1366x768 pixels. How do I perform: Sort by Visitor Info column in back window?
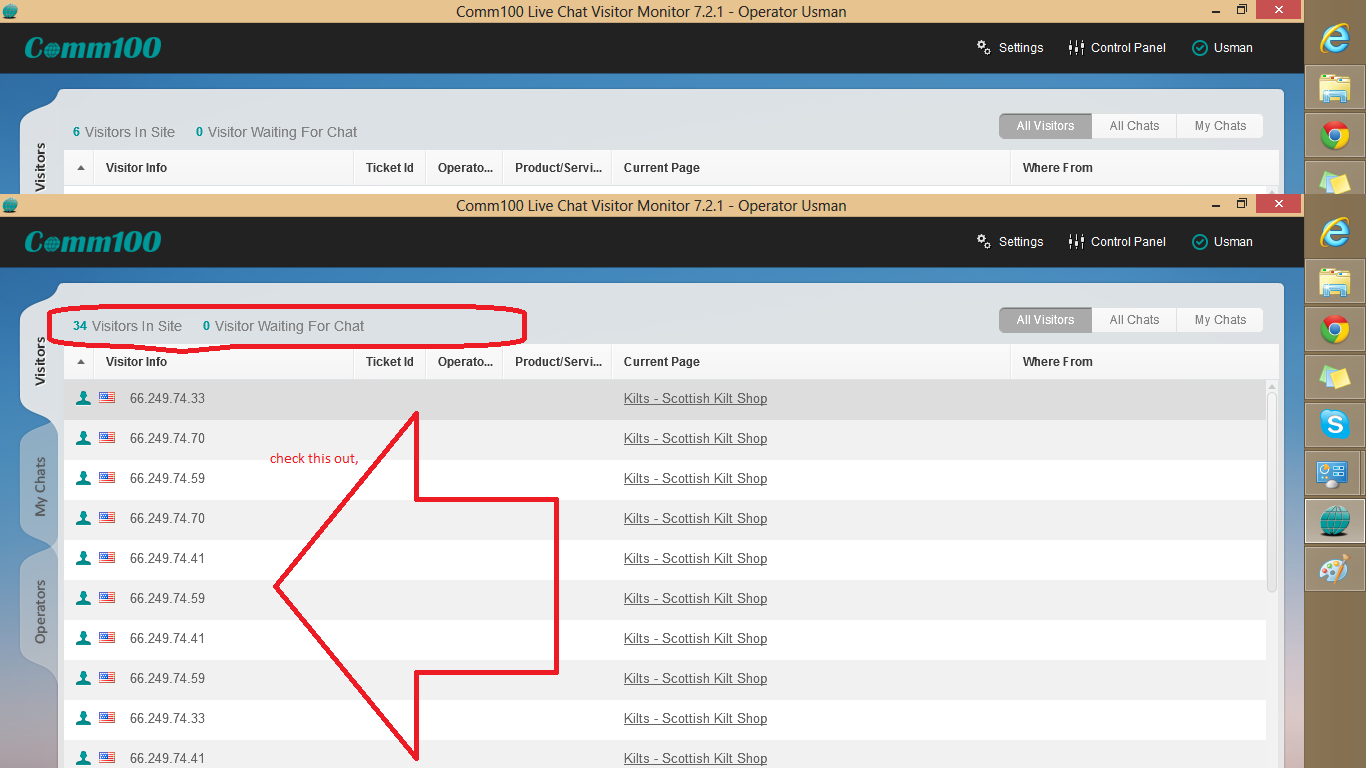pos(223,168)
